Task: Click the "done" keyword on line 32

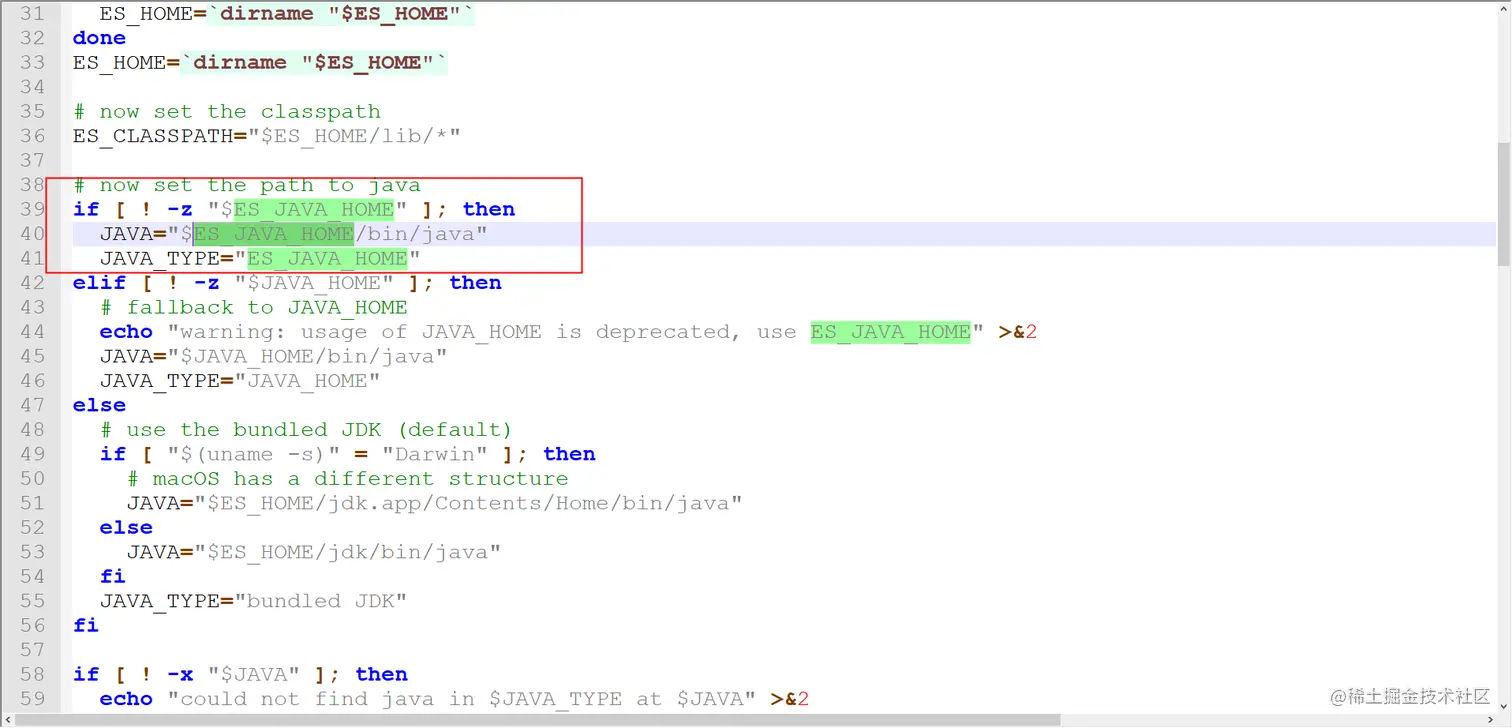Action: 99,38
